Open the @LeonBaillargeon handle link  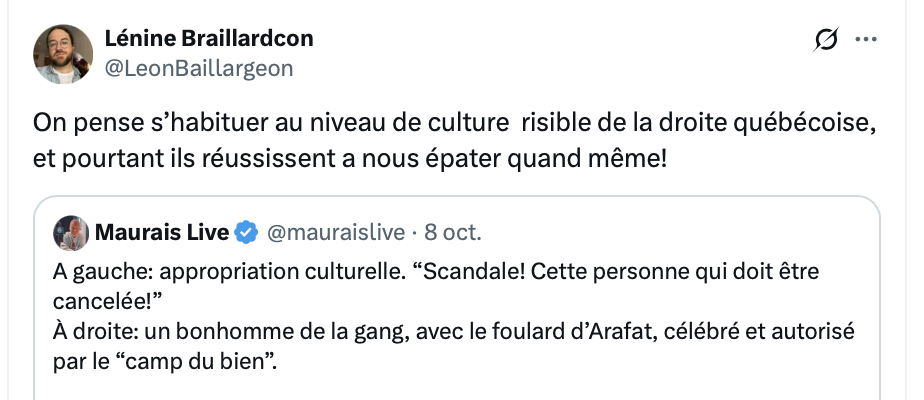pyautogui.click(x=199, y=67)
